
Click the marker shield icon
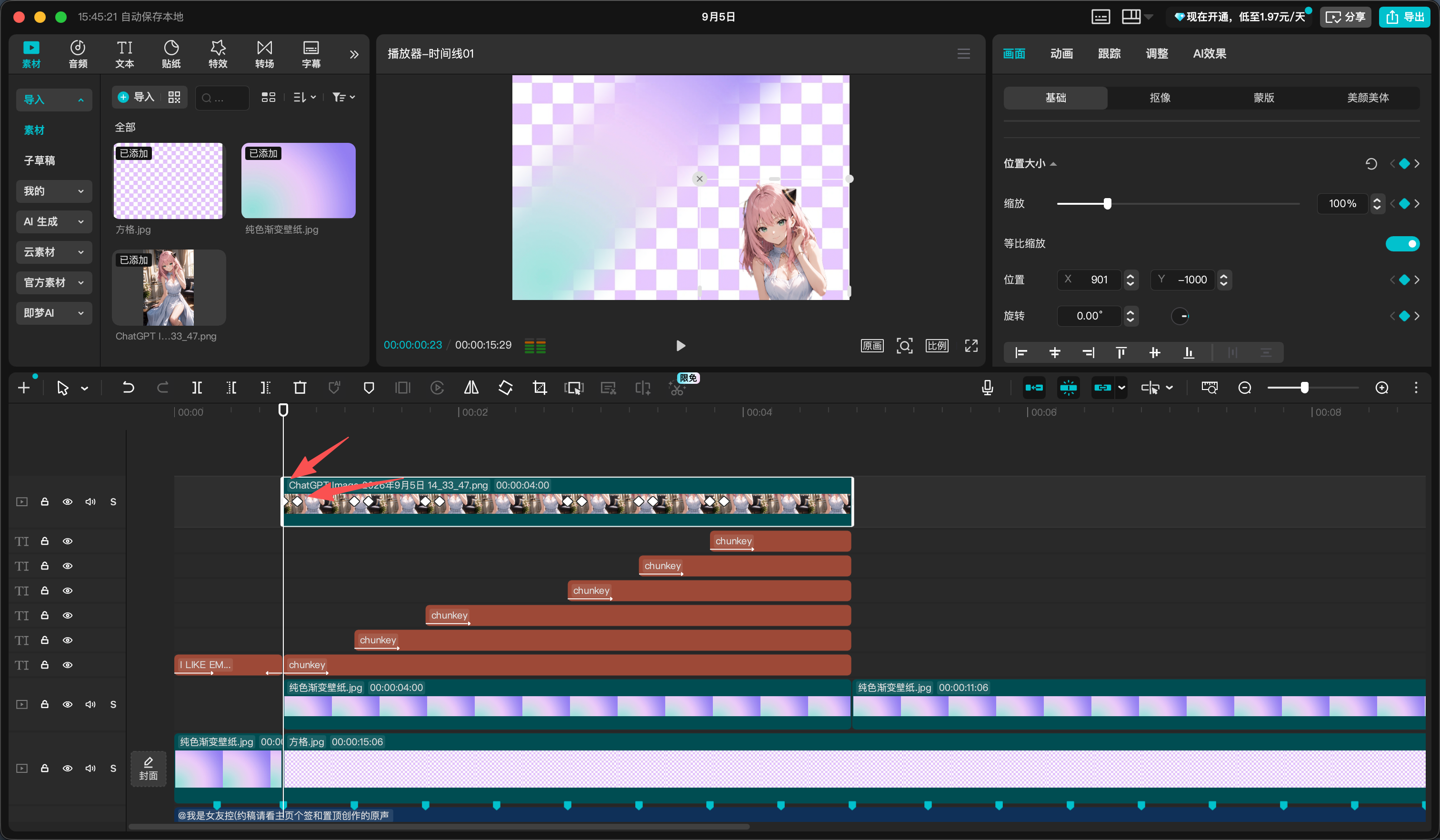369,388
